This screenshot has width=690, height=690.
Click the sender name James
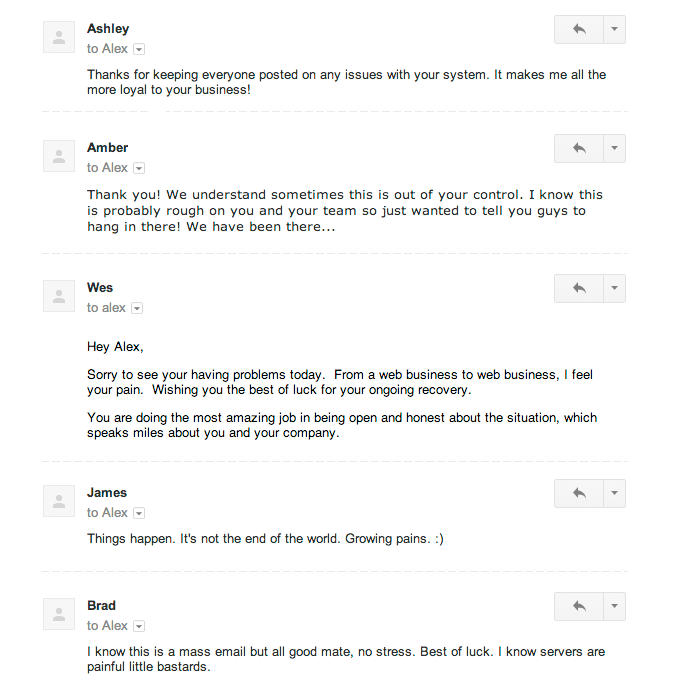click(x=107, y=492)
